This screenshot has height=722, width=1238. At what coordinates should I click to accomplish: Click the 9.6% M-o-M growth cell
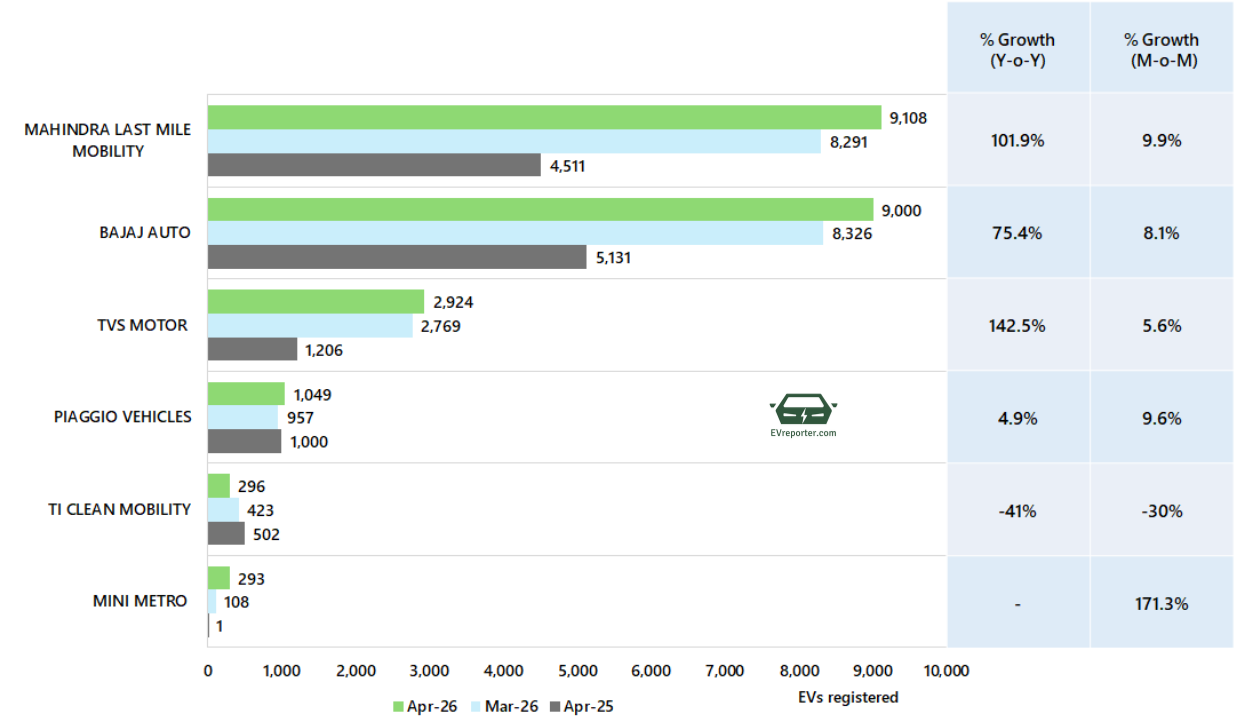(1162, 418)
